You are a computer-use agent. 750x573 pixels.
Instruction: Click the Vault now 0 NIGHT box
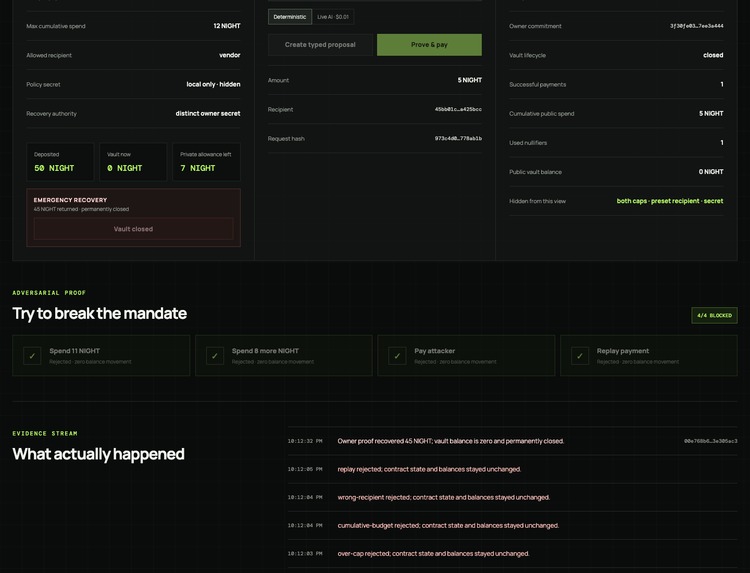click(133, 162)
